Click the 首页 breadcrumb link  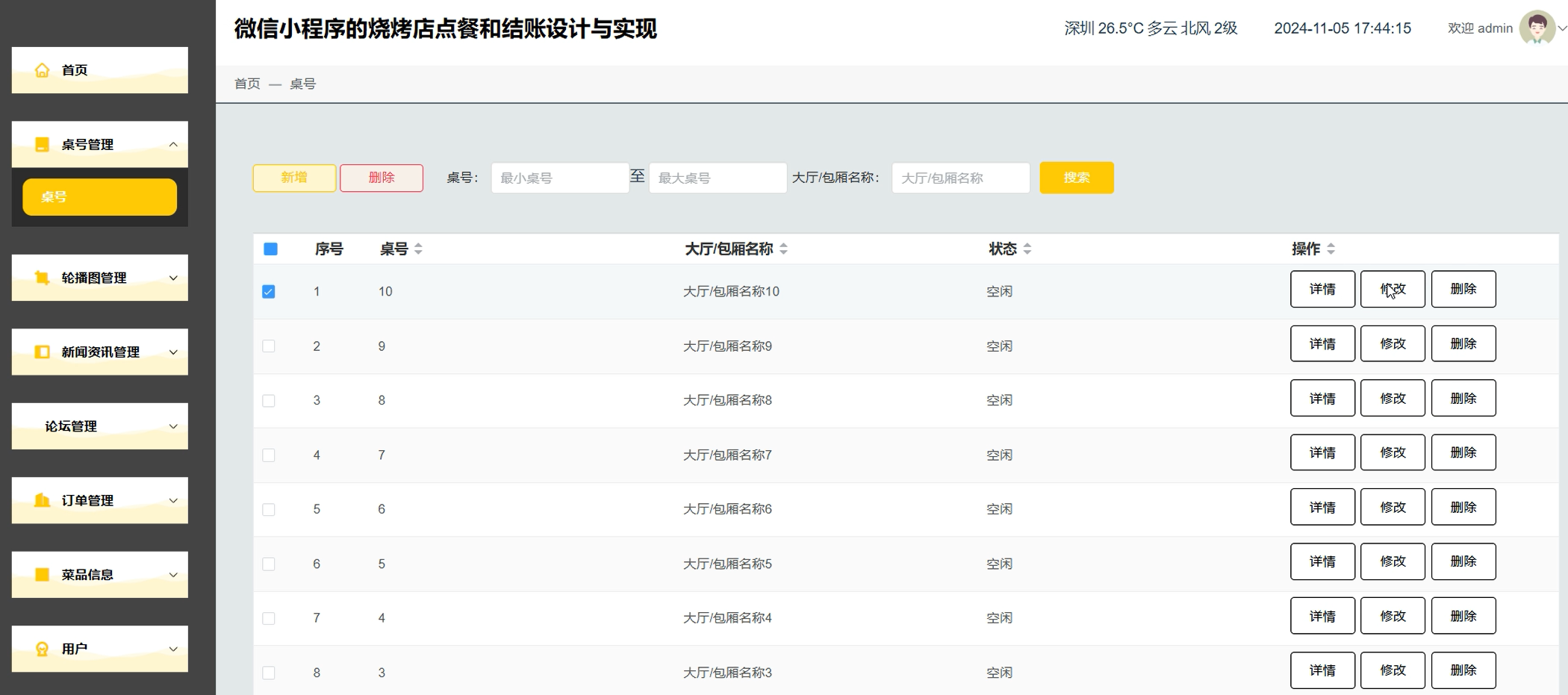[x=247, y=84]
